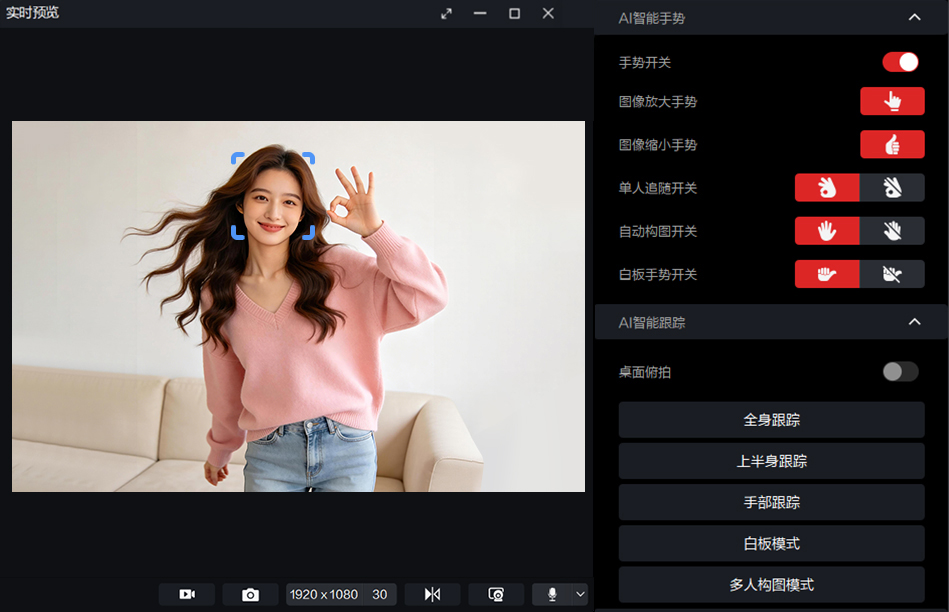949x612 pixels.
Task: Activate 白板模式 button
Action: 772,543
